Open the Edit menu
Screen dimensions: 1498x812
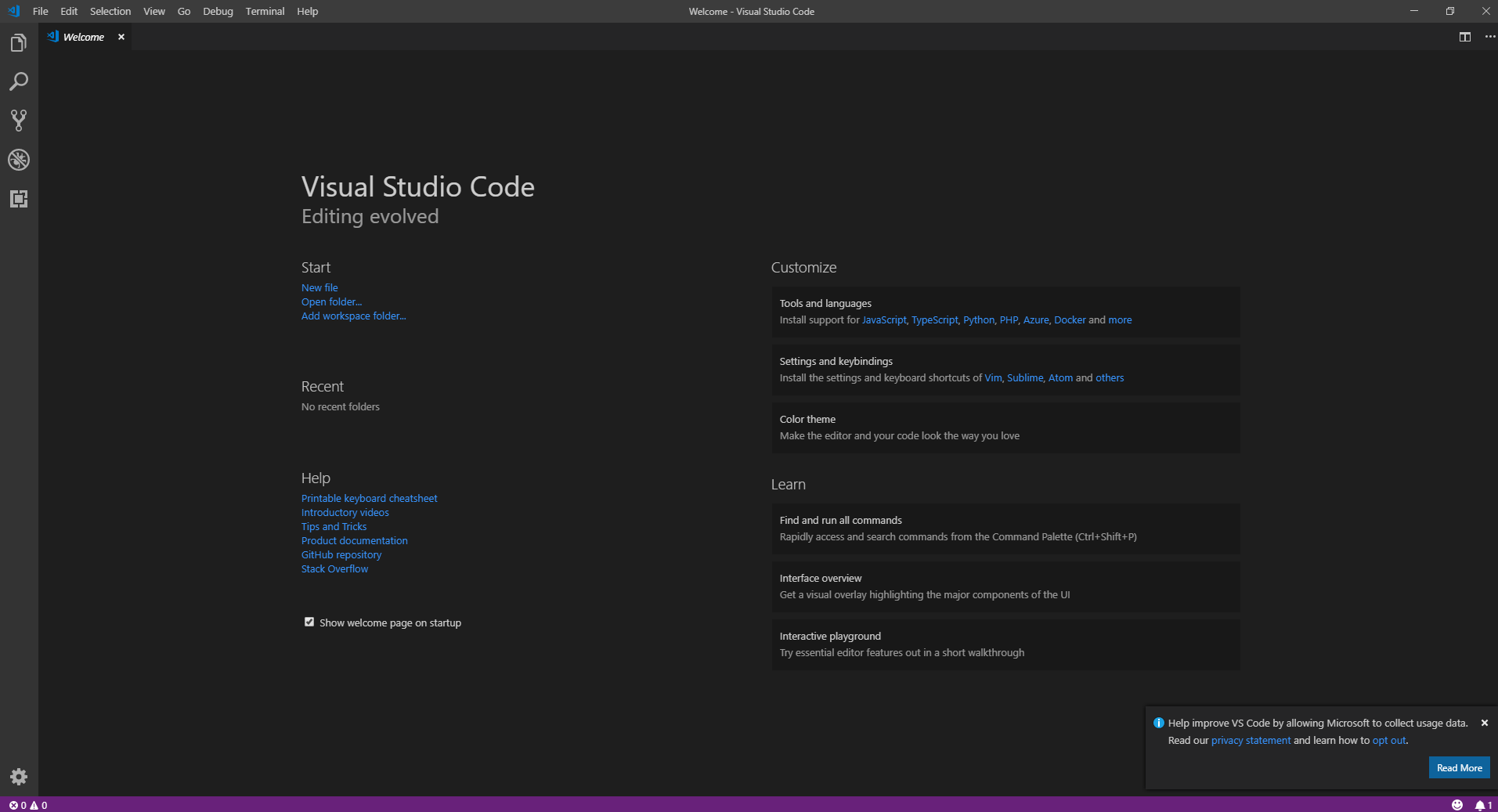(x=69, y=11)
